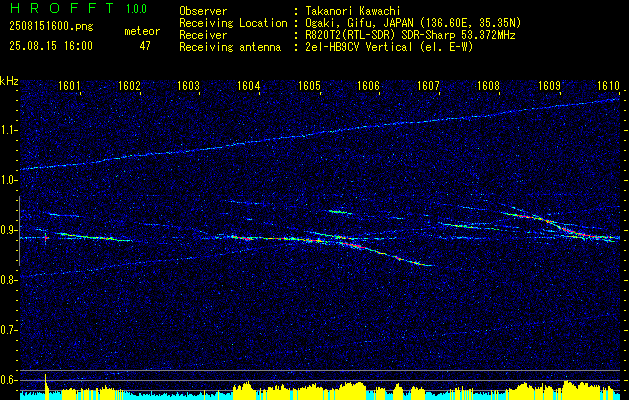Screen dimensions: 629x400
Task: Click the tall yellow spike in the bottom power graph
Action: pyautogui.click(x=46, y=386)
